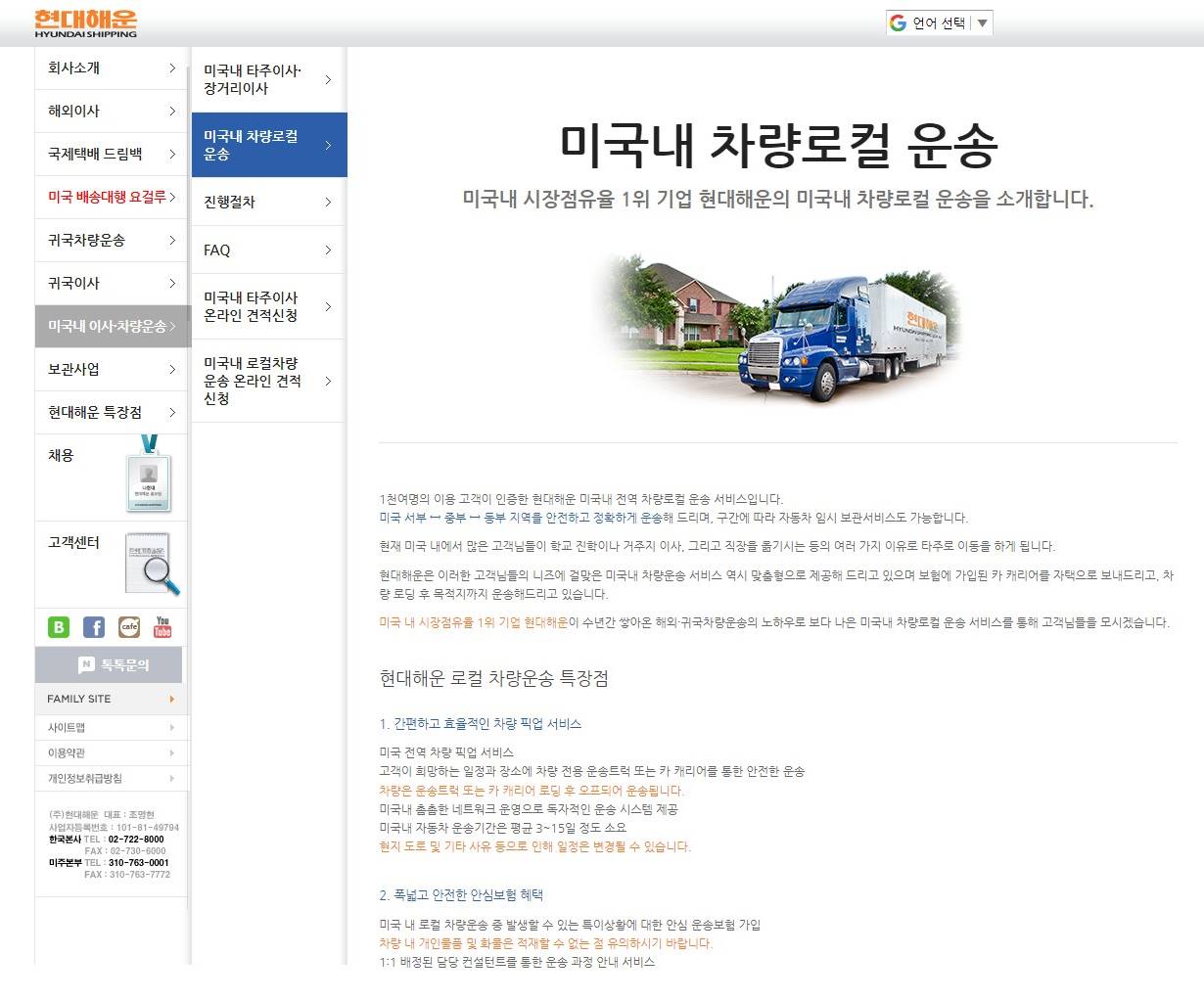The height and width of the screenshot is (1001, 1204).
Task: Open the 회사소개 menu
Action: point(112,68)
